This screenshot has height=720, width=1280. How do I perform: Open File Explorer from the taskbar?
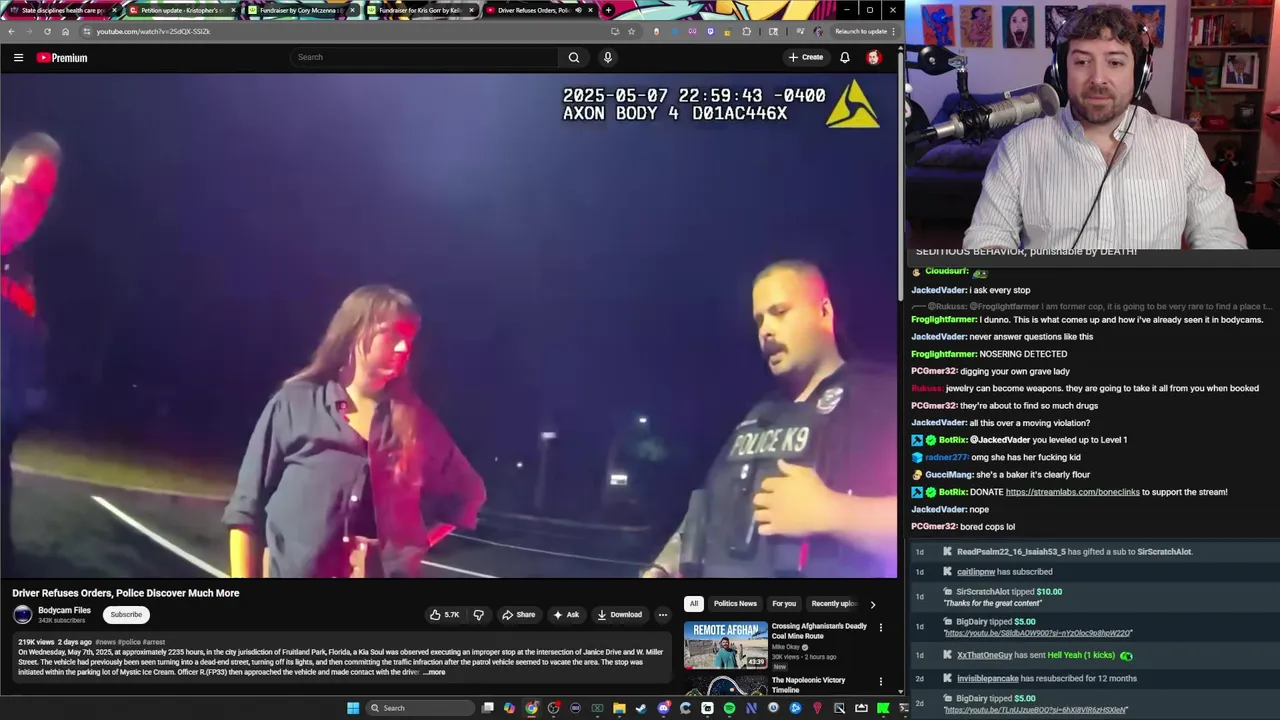(x=619, y=708)
